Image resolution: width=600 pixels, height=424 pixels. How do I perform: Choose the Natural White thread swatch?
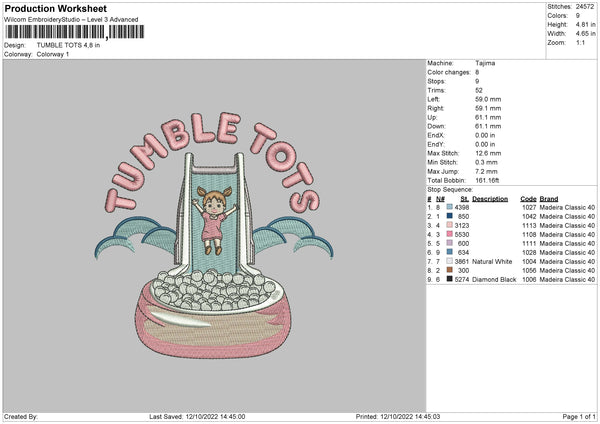point(450,261)
